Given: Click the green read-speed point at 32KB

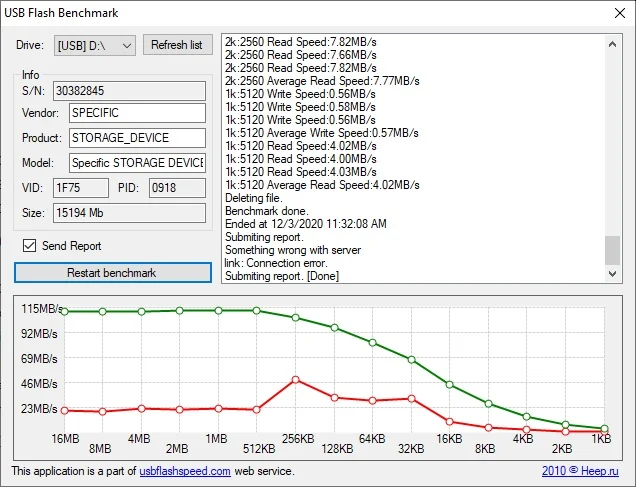Looking at the screenshot, I should click(411, 360).
